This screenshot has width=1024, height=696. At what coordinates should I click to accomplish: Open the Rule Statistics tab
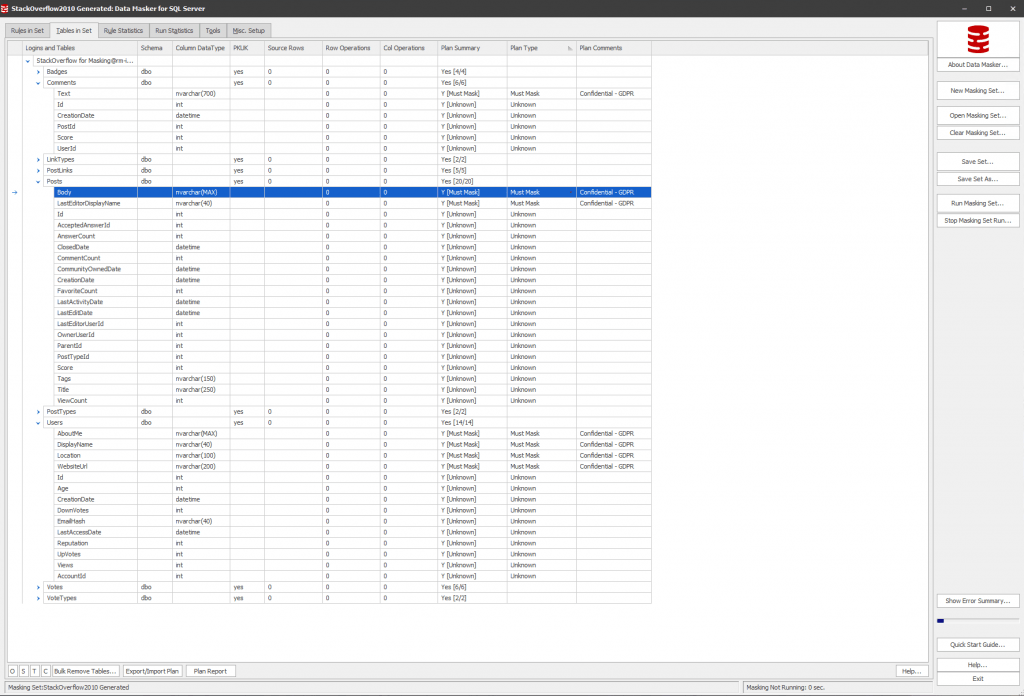123,31
